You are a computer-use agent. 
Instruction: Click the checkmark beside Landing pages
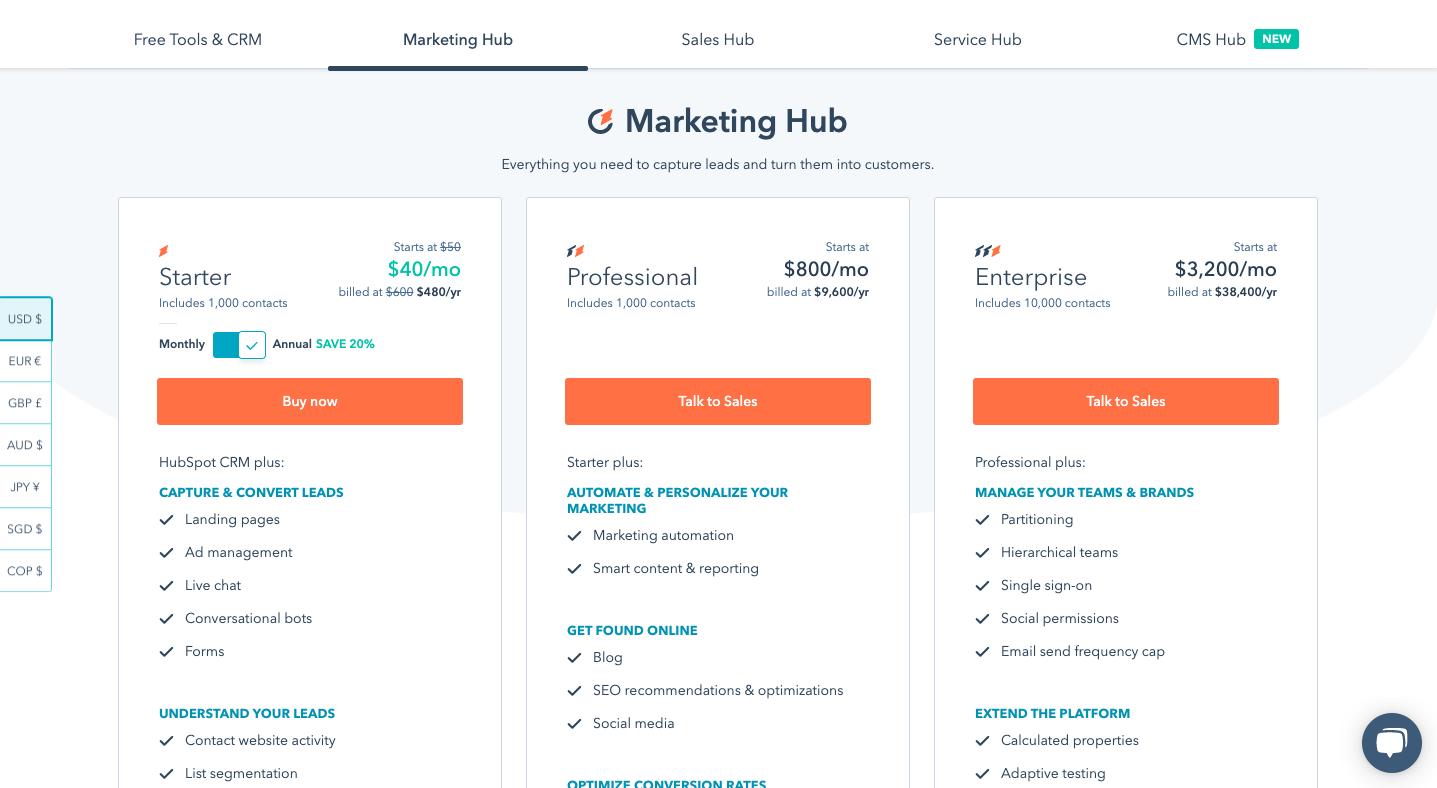167,520
